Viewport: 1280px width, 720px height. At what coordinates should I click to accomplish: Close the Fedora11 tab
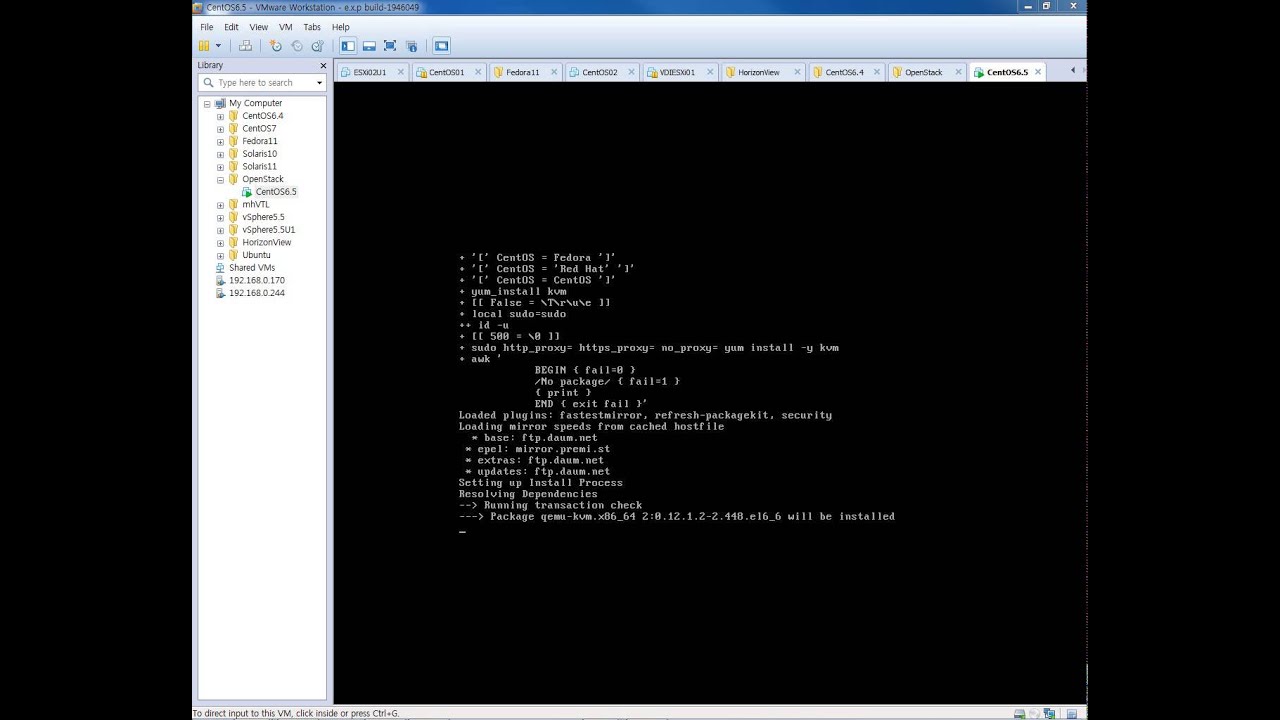[x=554, y=72]
